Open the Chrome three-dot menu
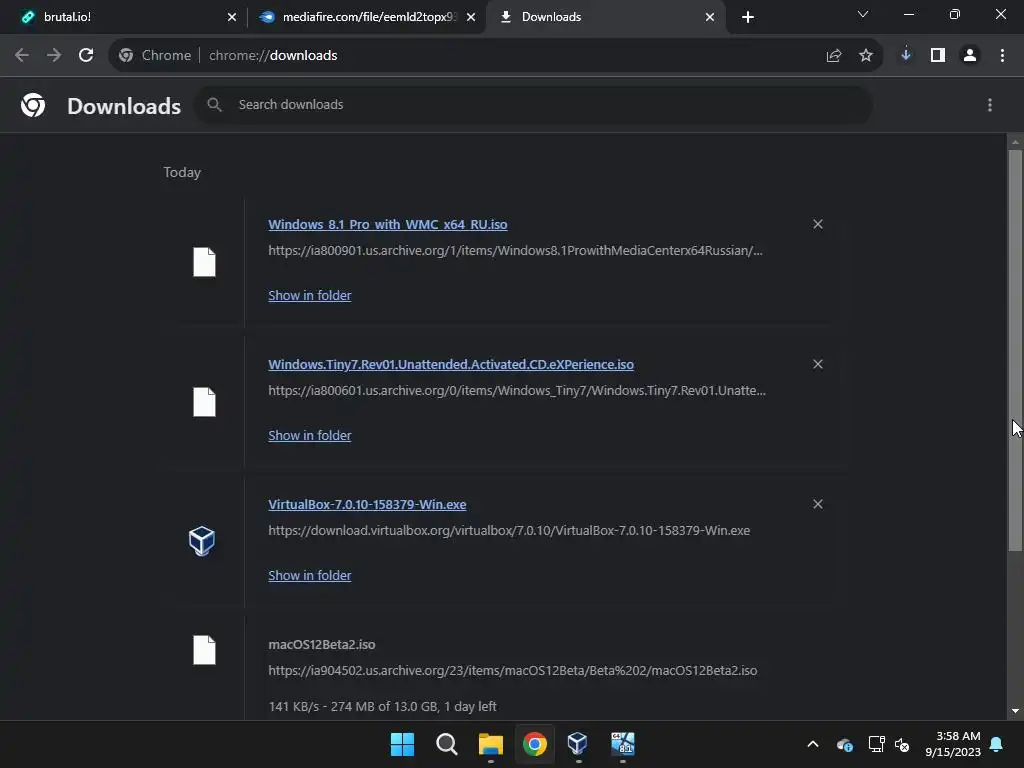Viewport: 1024px width, 768px height. point(1002,55)
